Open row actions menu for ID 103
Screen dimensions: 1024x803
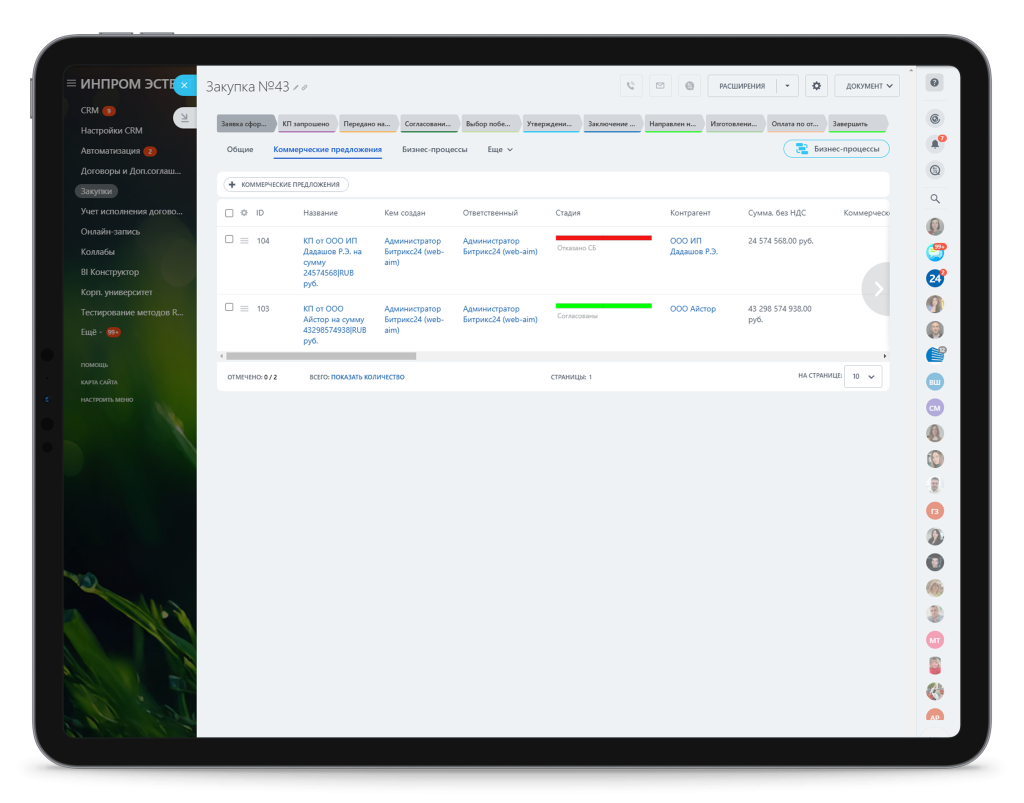pyautogui.click(x=244, y=309)
